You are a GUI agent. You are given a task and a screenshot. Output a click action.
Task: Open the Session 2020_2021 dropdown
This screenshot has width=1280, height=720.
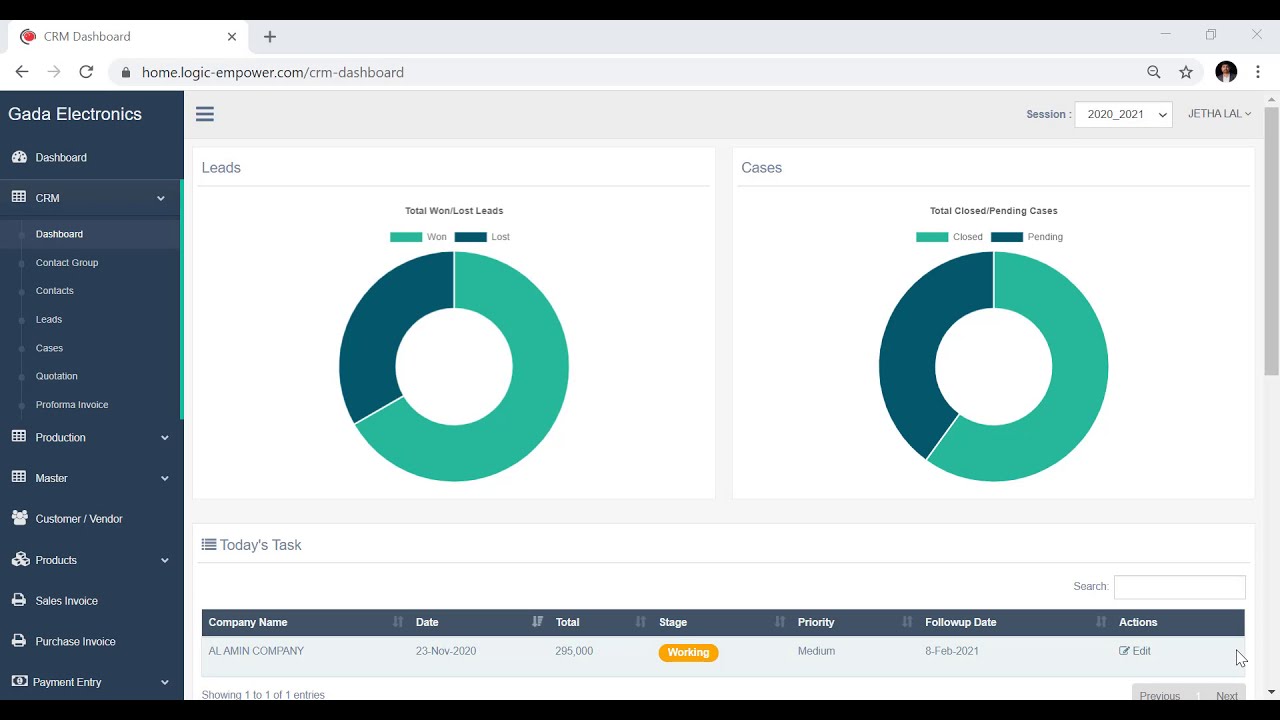pyautogui.click(x=1123, y=114)
